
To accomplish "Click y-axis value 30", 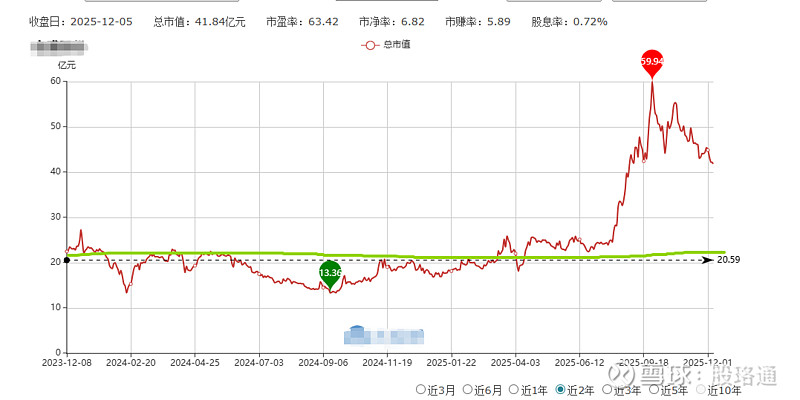I will 55,217.
